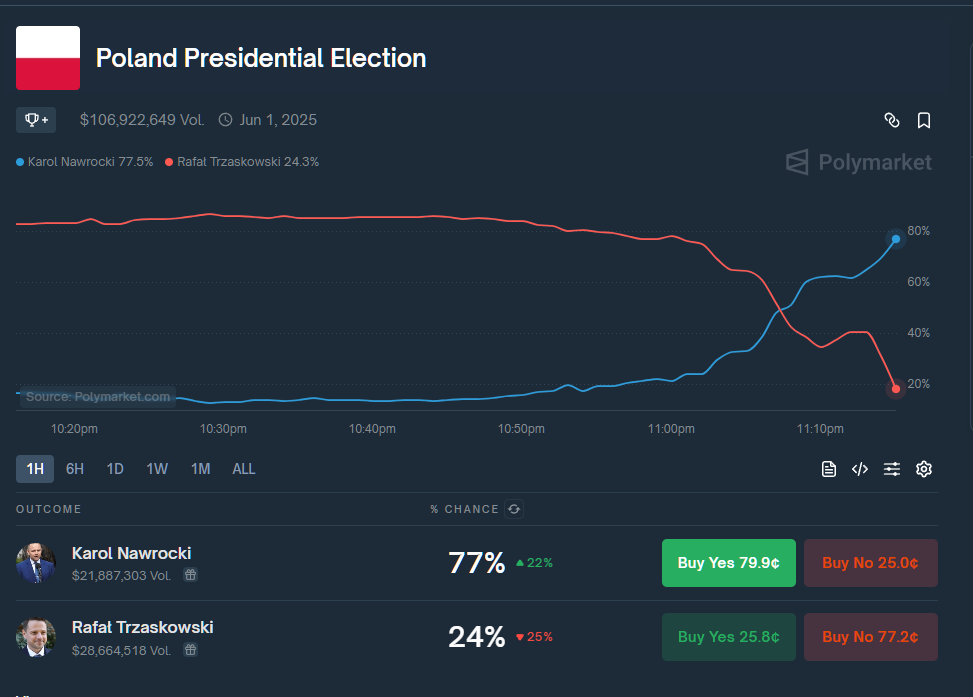Open the document icon beside the chart
Screen dimensions: 973x697
point(829,469)
